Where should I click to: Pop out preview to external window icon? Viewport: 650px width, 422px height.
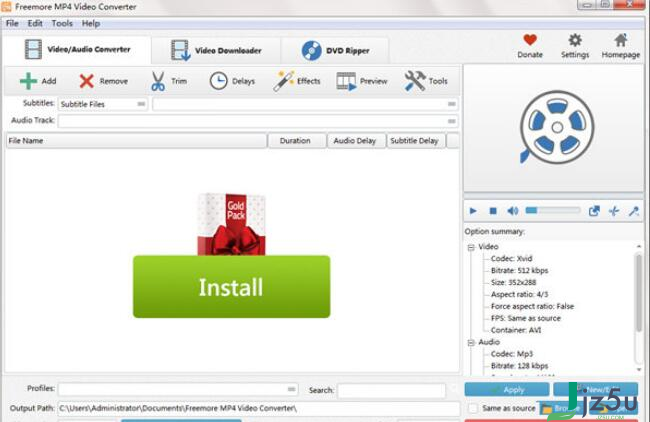point(594,211)
